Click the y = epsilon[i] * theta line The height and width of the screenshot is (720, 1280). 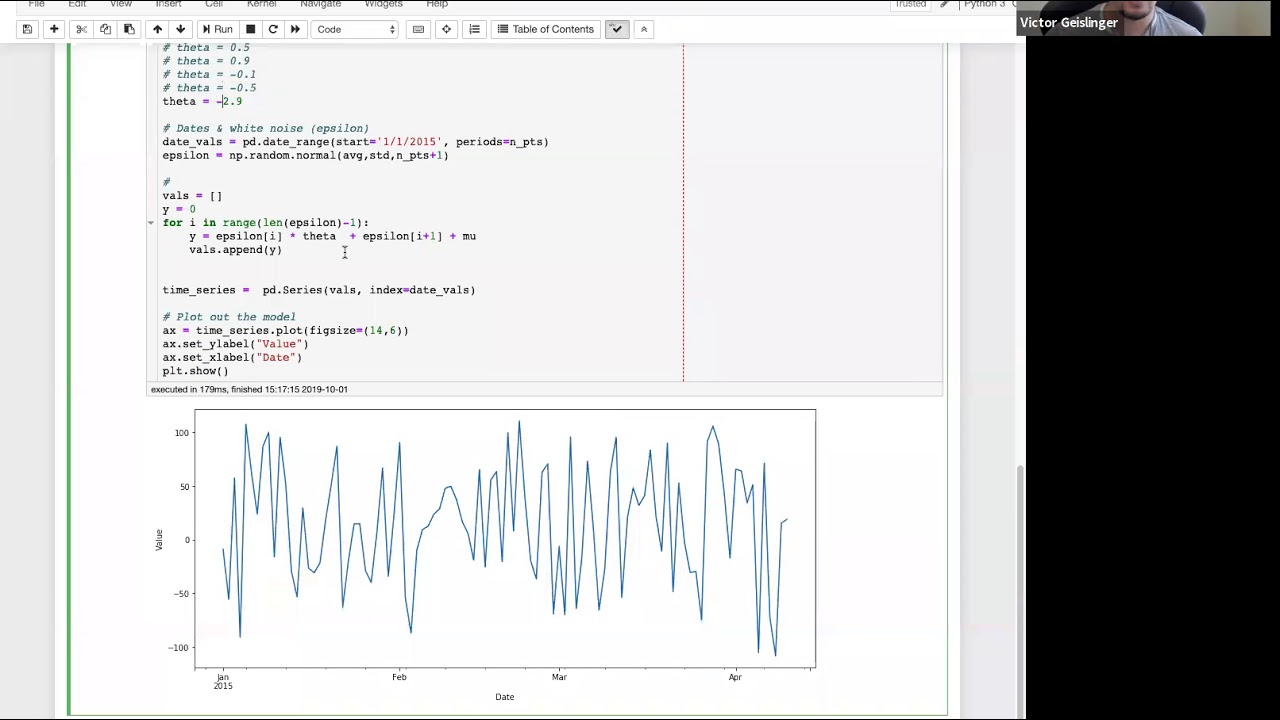(x=332, y=236)
